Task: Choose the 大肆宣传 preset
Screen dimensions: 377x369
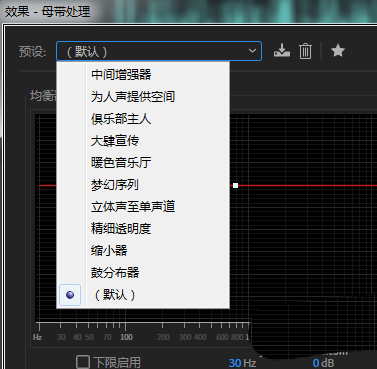Action: [x=143, y=141]
